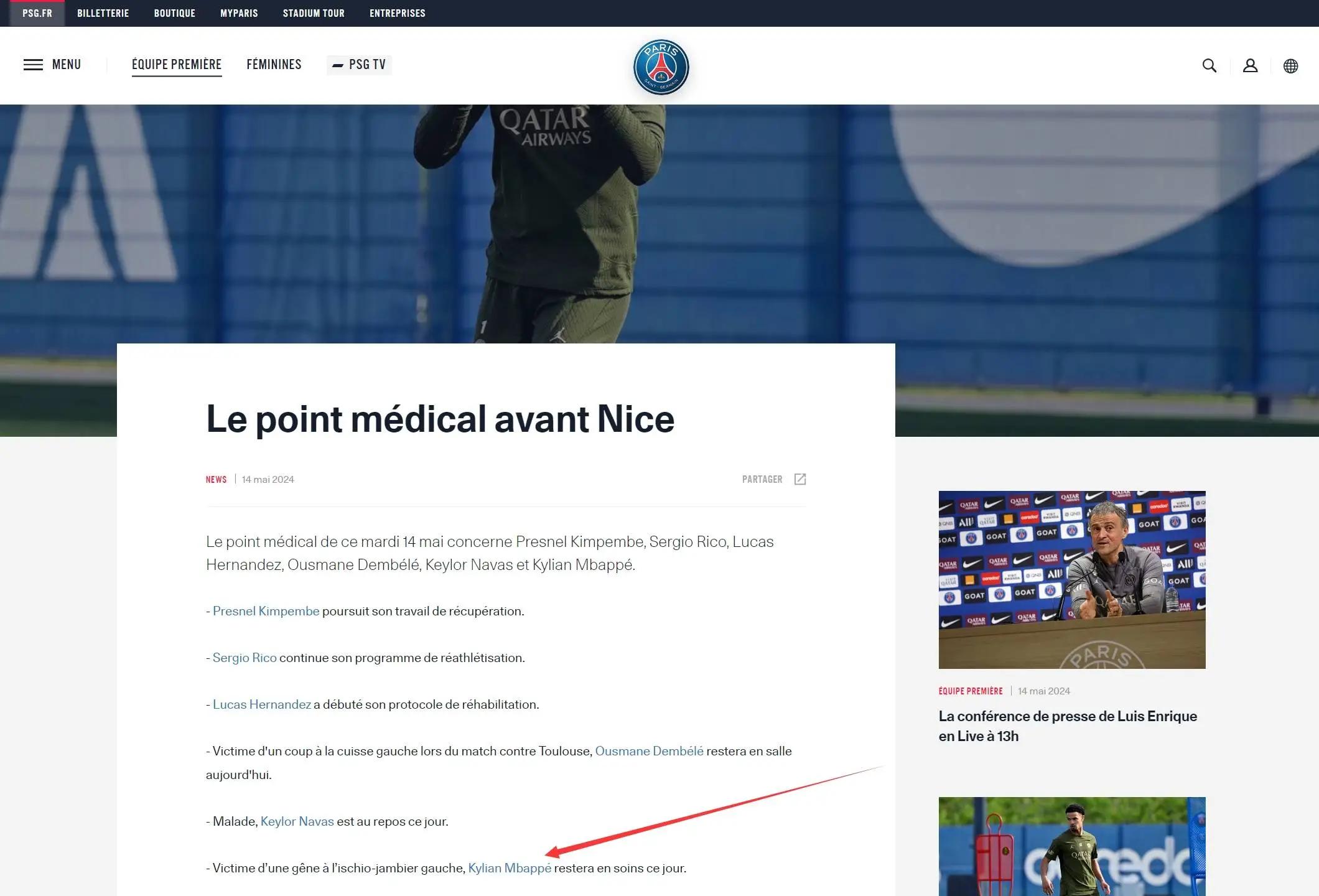Follow the Sergio Rico player link
Image resolution: width=1319 pixels, height=896 pixels.
[x=245, y=658]
